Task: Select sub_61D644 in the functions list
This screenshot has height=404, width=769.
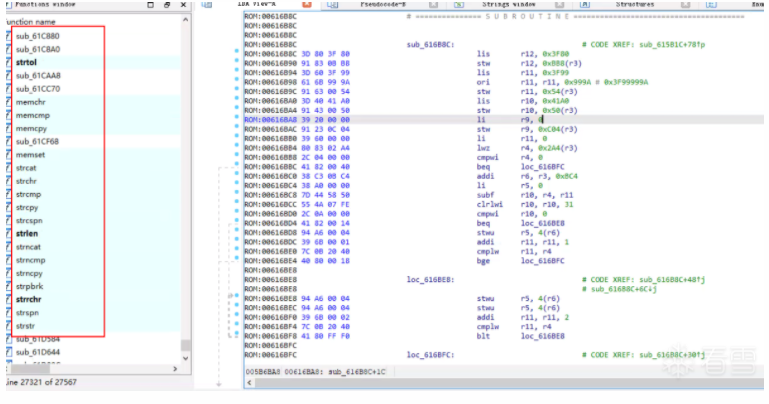Action: (x=38, y=352)
